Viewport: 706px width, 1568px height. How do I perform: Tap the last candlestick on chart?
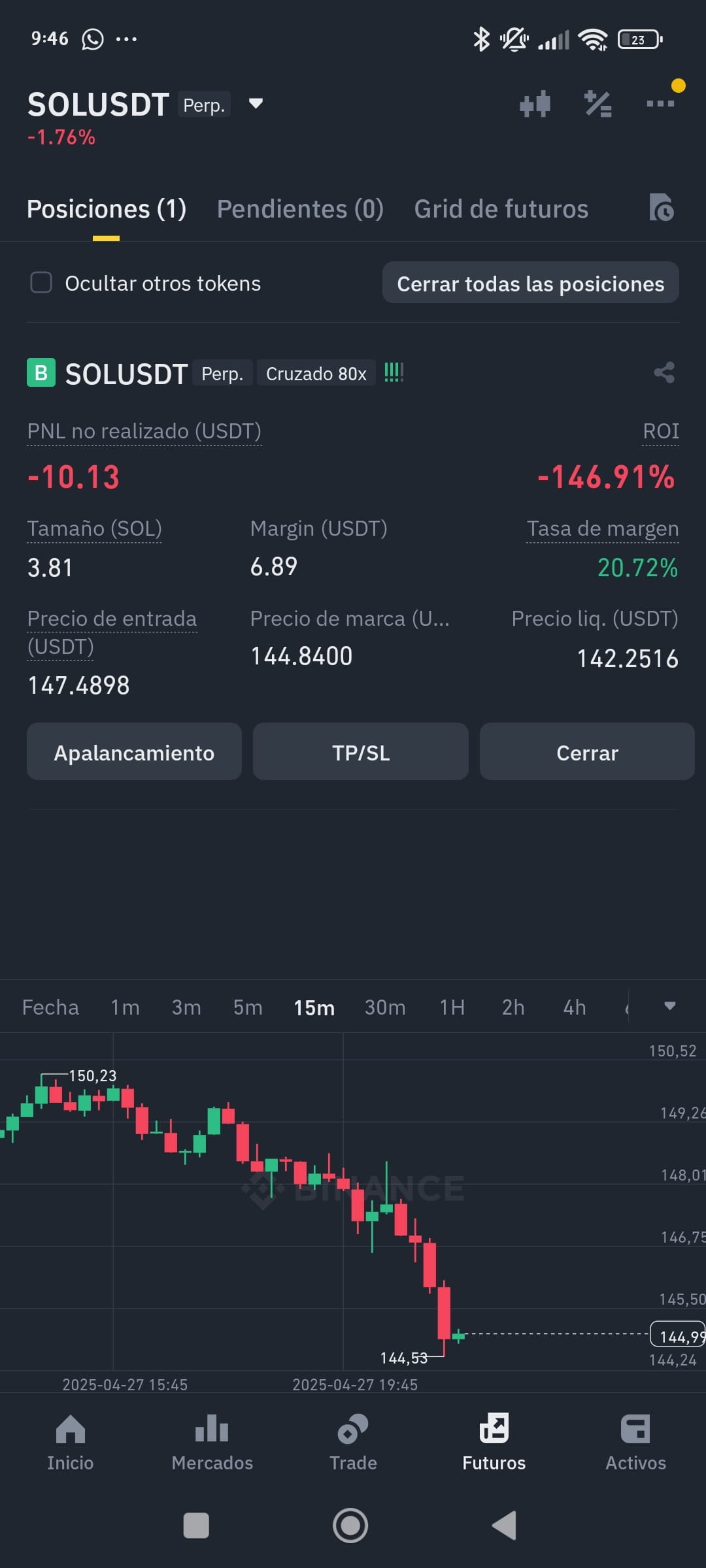click(x=458, y=1335)
